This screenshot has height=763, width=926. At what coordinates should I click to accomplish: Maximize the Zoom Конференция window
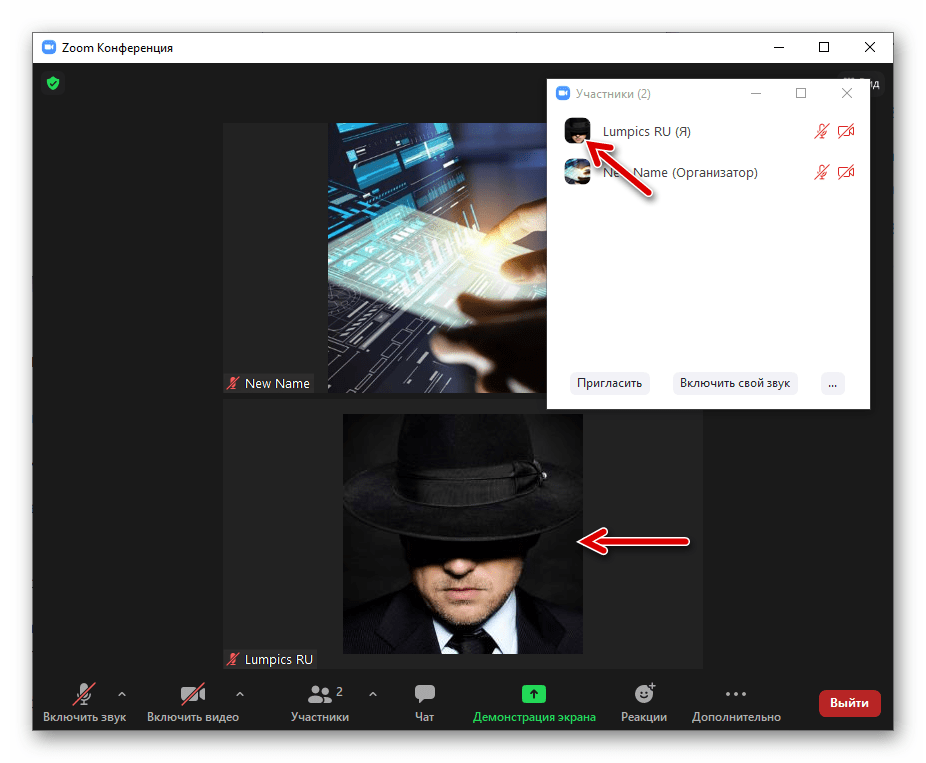(824, 47)
